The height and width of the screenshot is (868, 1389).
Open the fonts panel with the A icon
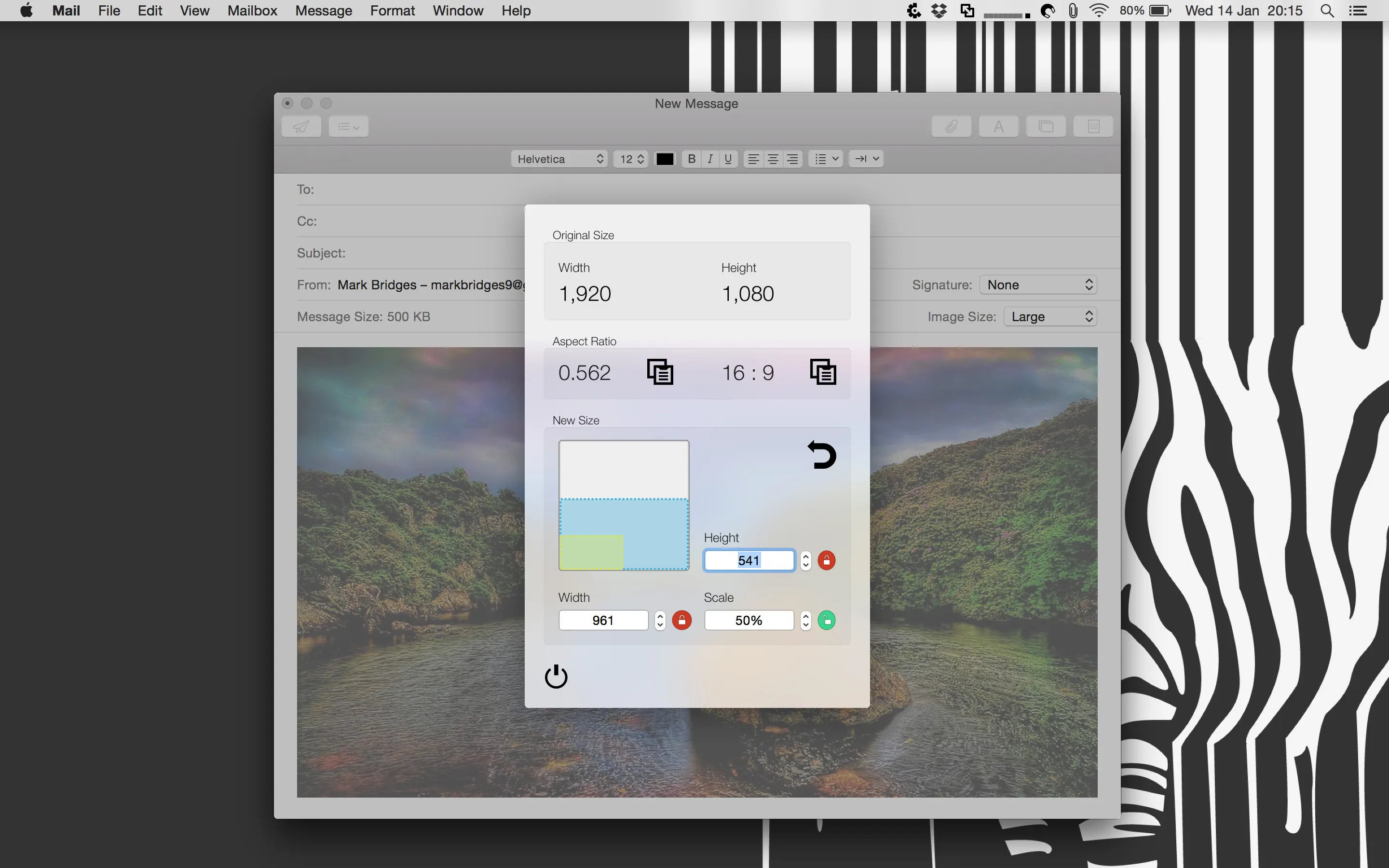999,126
